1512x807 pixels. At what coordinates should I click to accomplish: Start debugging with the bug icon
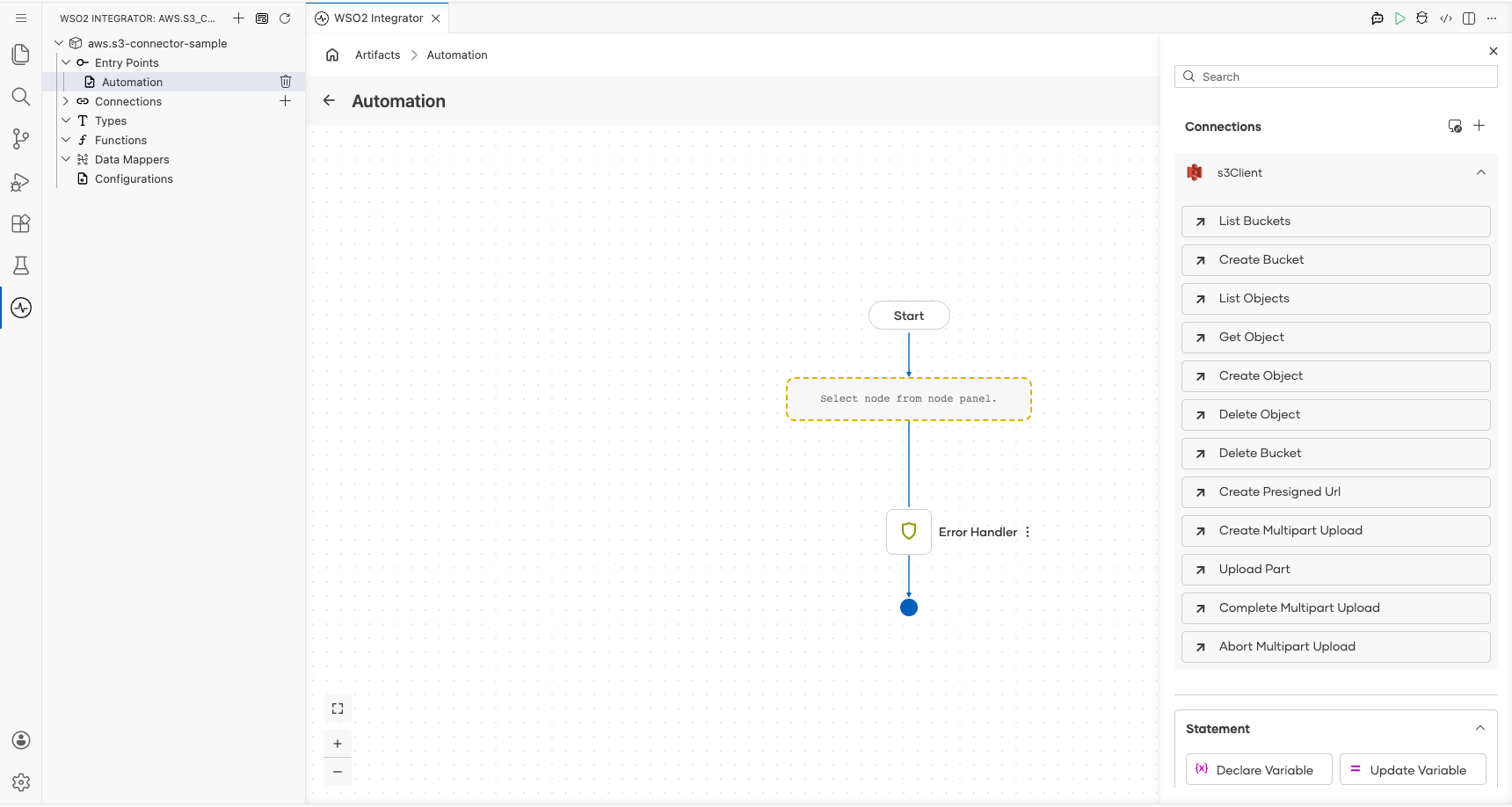(x=1422, y=18)
